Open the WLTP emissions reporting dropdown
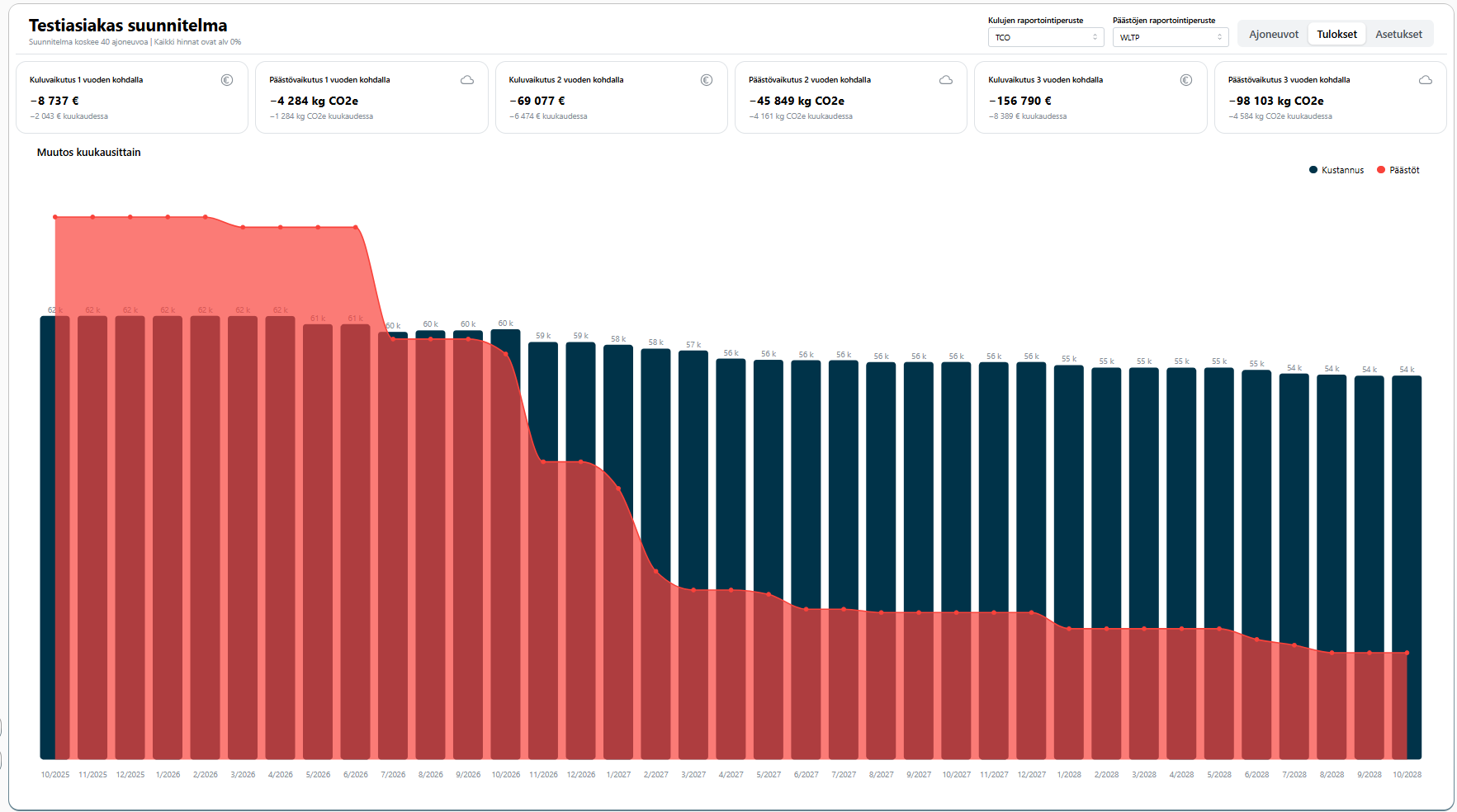 pos(1170,37)
